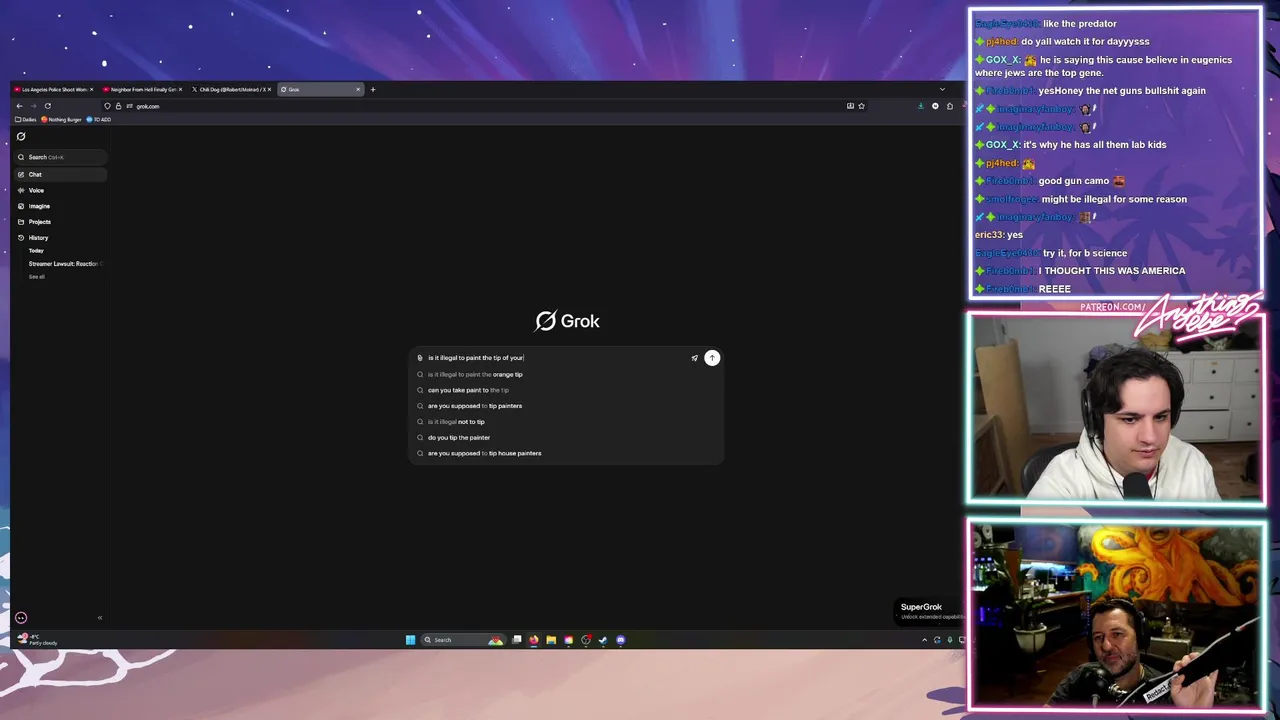This screenshot has width=1280, height=720.
Task: Switch to the Chili Dog X tab
Action: click(229, 90)
